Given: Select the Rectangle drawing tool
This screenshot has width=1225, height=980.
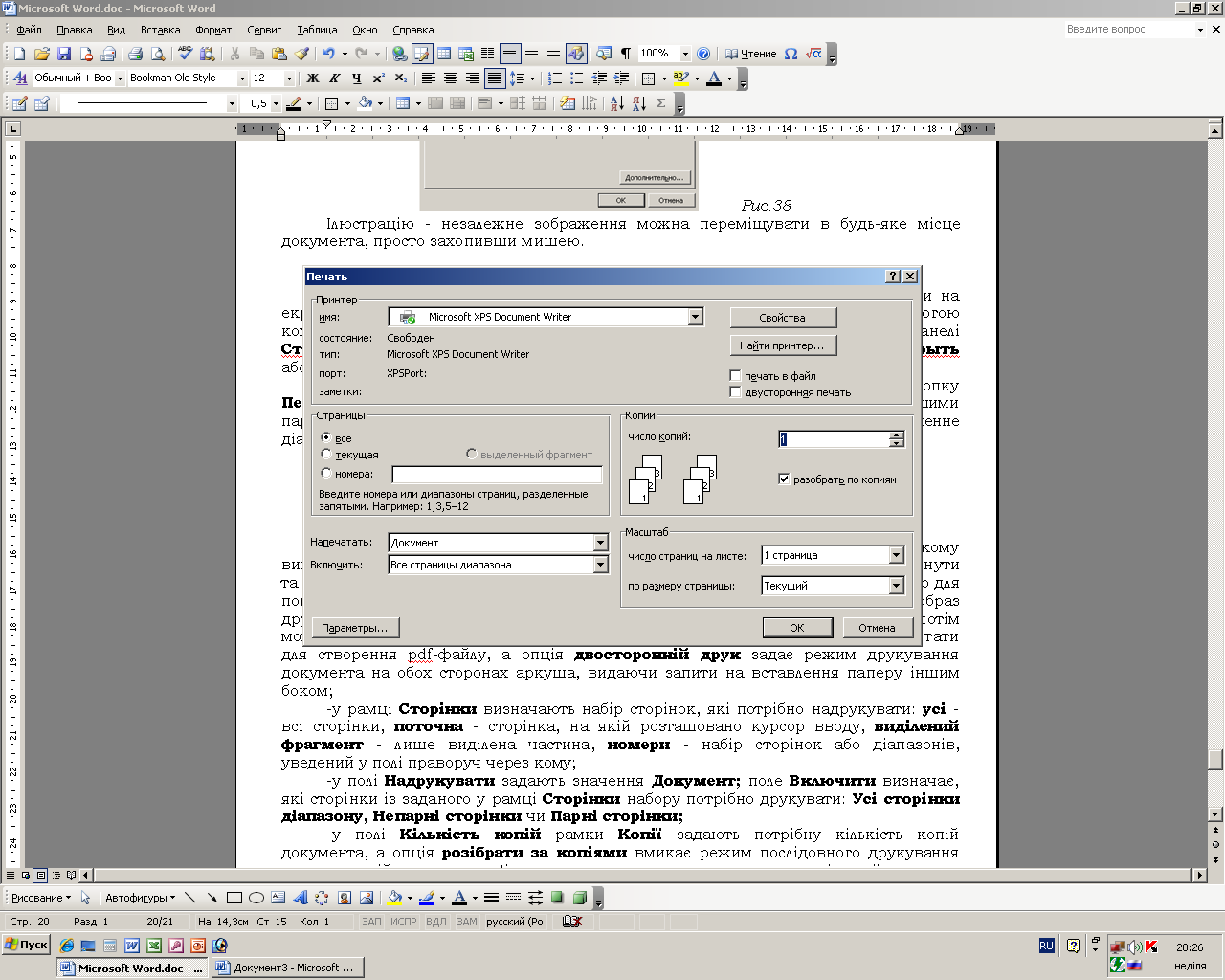Looking at the screenshot, I should tap(234, 898).
